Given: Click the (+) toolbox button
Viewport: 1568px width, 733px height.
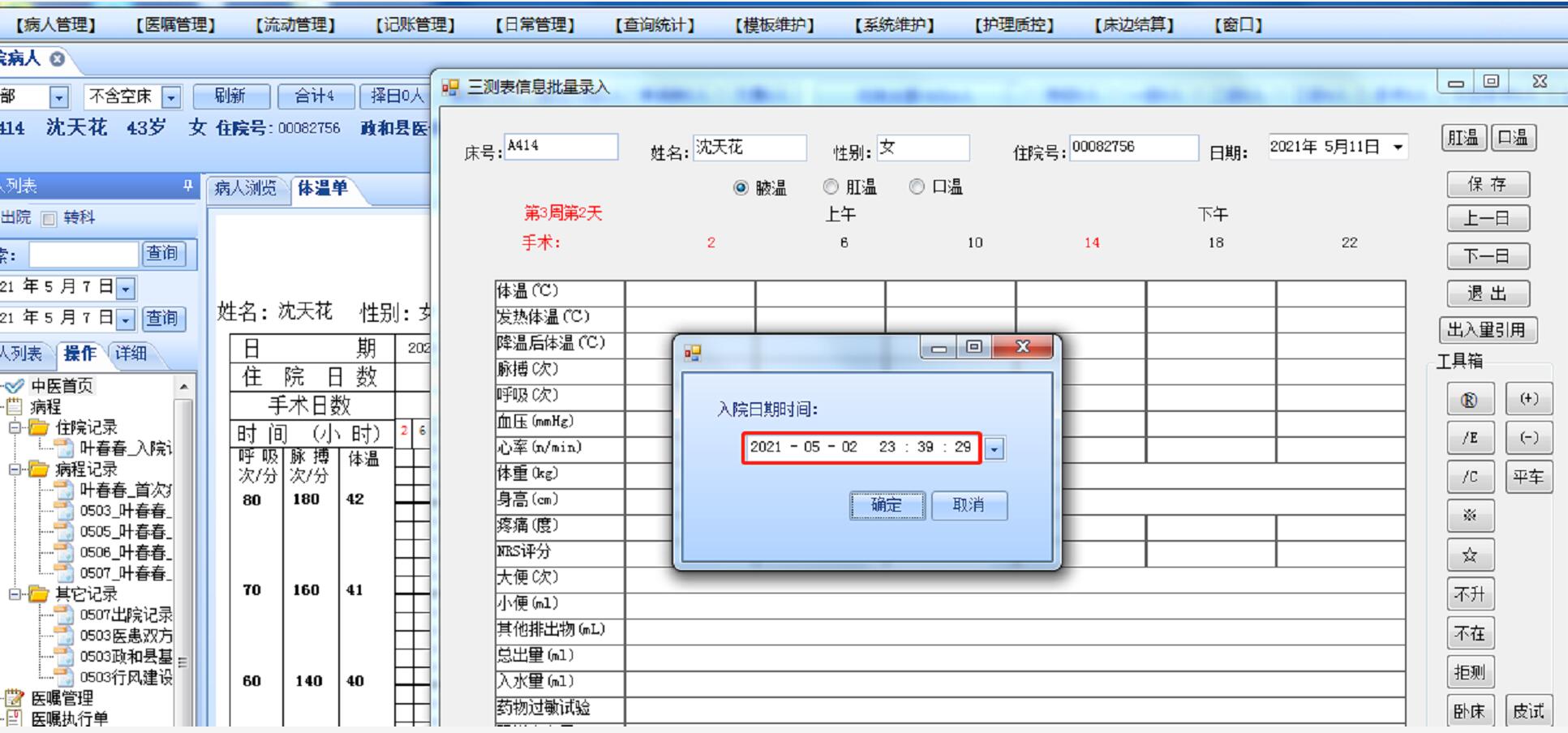Looking at the screenshot, I should [1529, 399].
